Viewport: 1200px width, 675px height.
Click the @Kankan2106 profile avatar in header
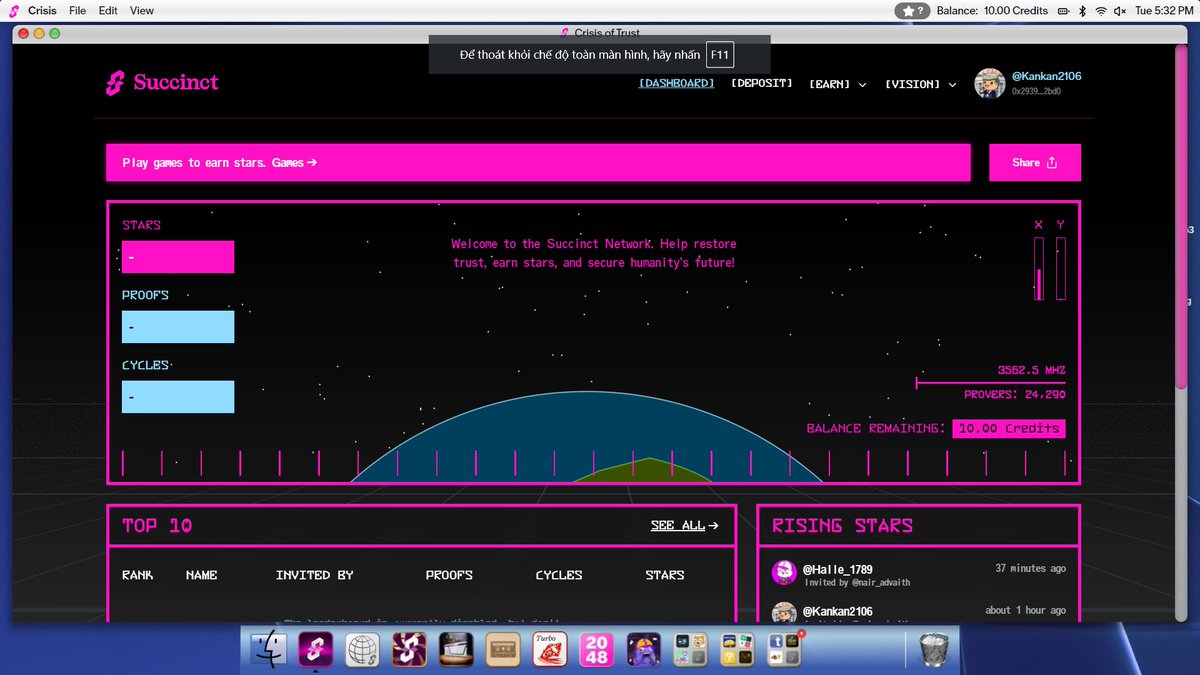[990, 84]
